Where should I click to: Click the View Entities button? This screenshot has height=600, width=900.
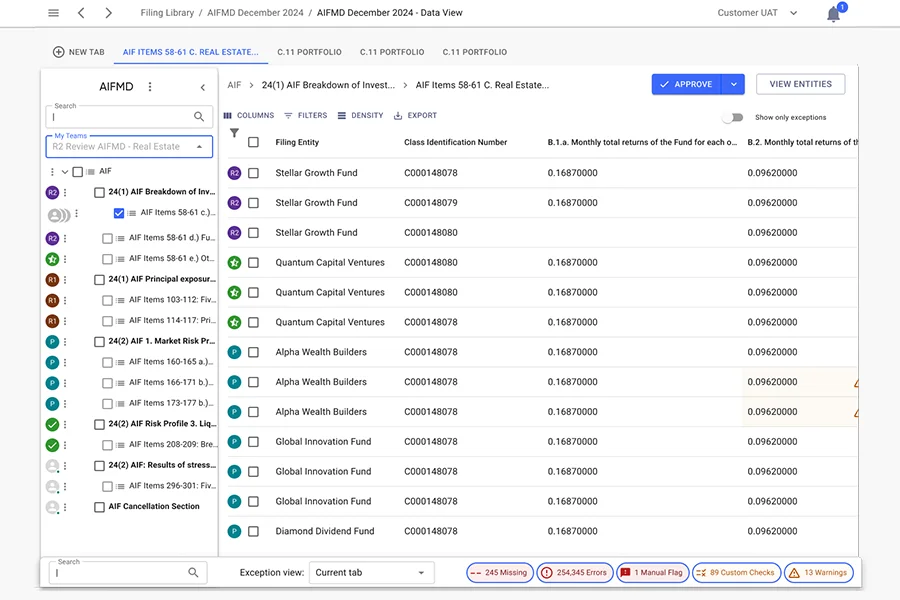(800, 85)
